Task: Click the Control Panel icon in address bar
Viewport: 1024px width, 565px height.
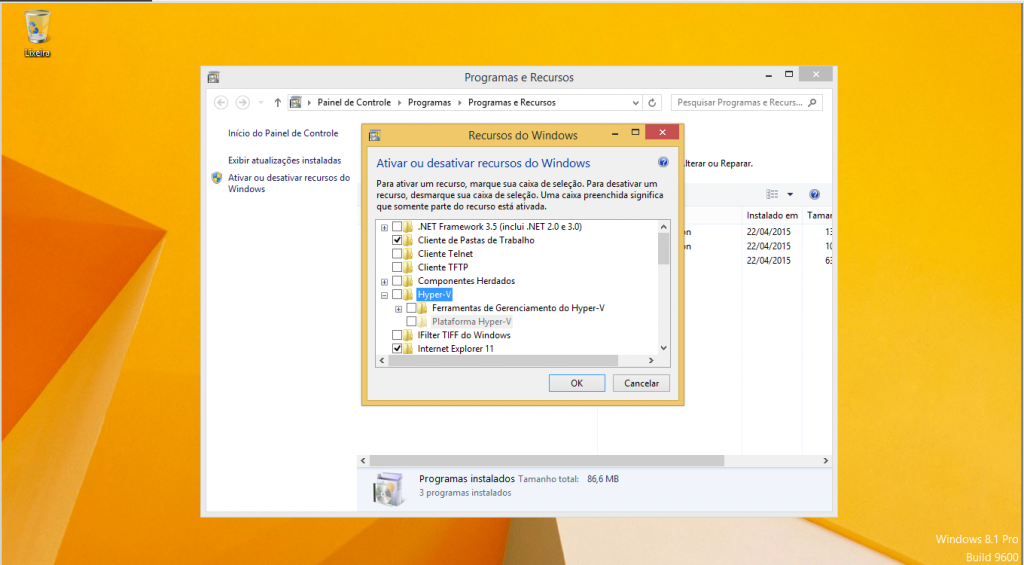Action: coord(296,103)
